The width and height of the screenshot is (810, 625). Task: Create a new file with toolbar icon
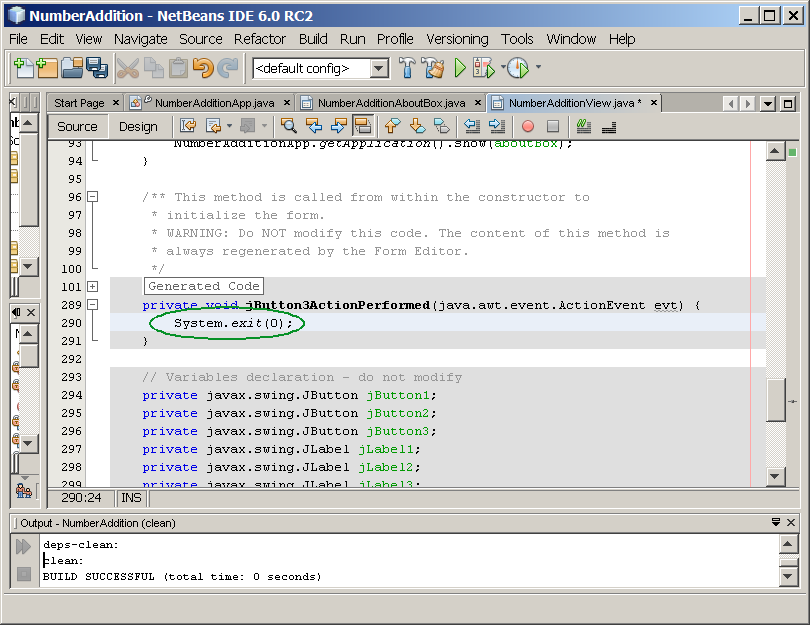tap(23, 68)
